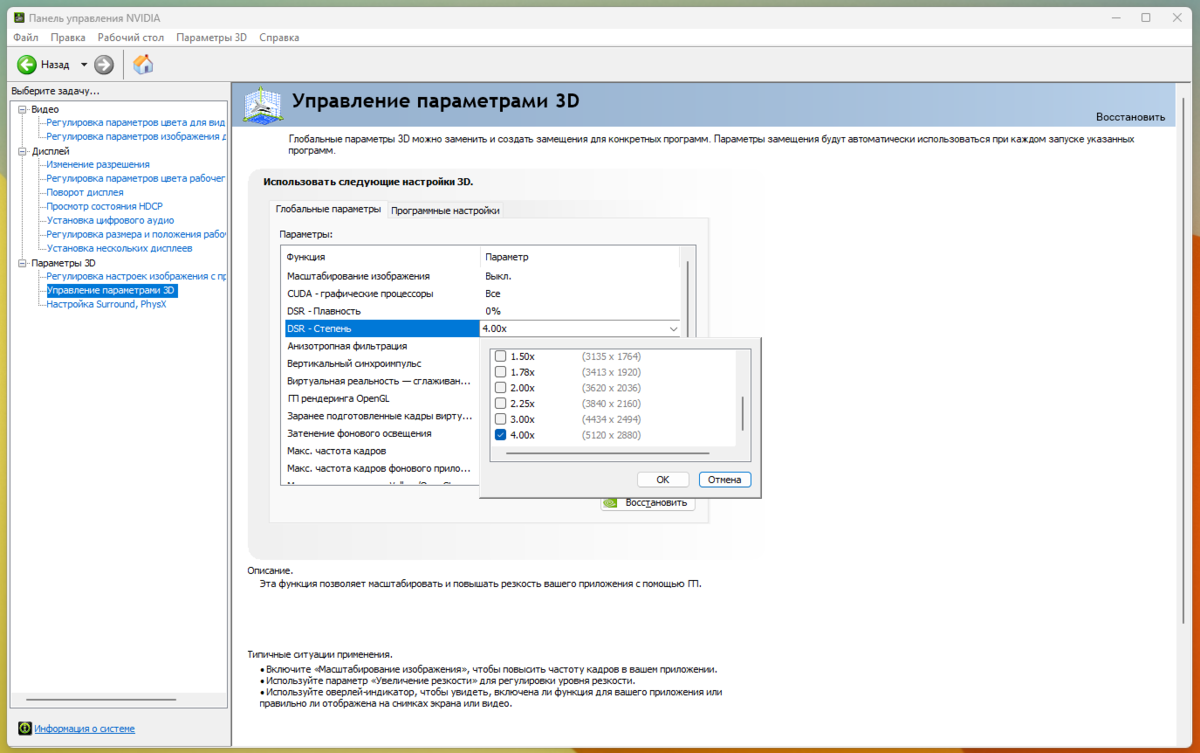Image resolution: width=1200 pixels, height=753 pixels.
Task: Open Изменение разрешения in task tree
Action: point(98,164)
